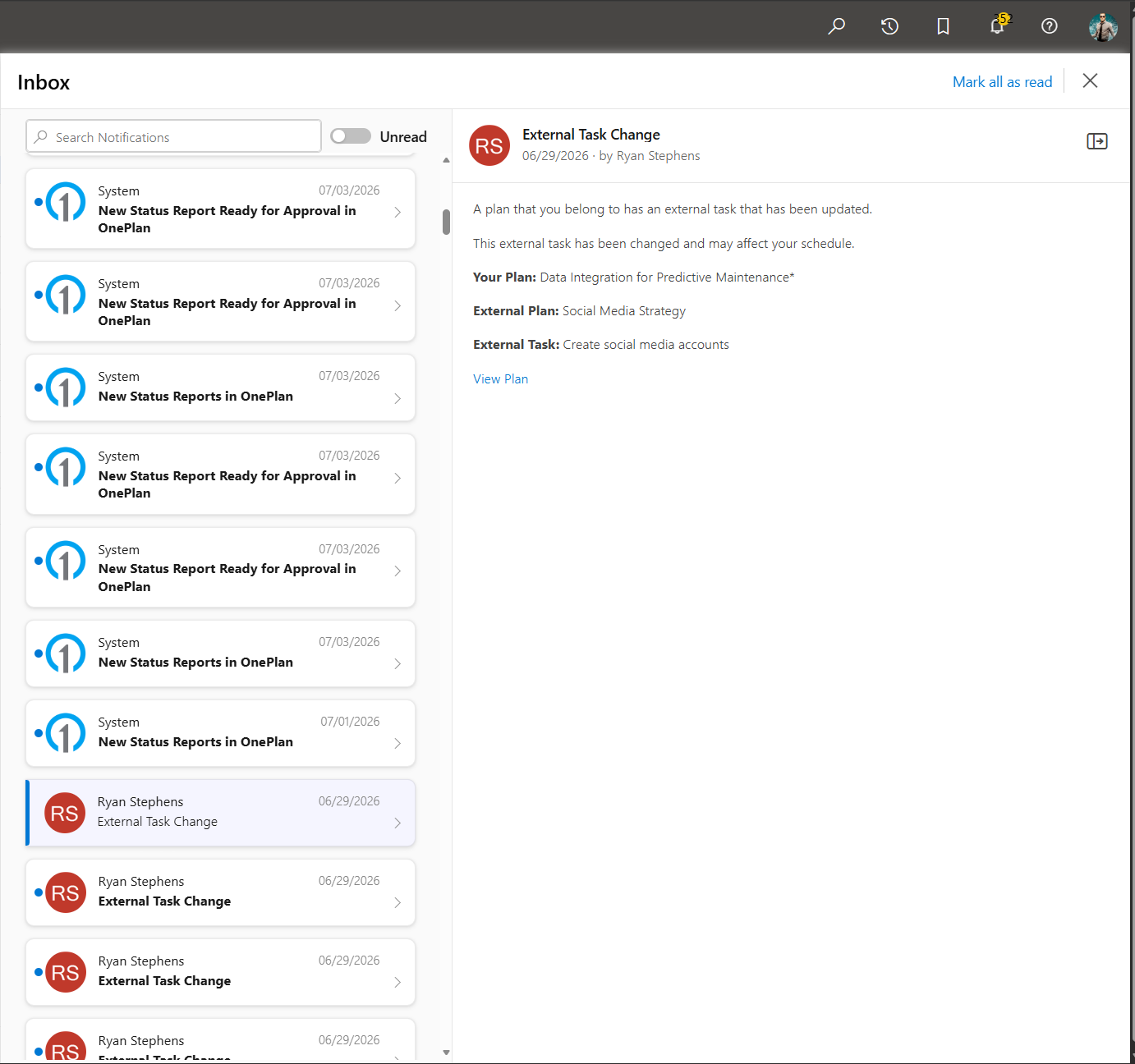
Task: Click 'External Plan: Social Media Strategy' line
Action: (579, 311)
